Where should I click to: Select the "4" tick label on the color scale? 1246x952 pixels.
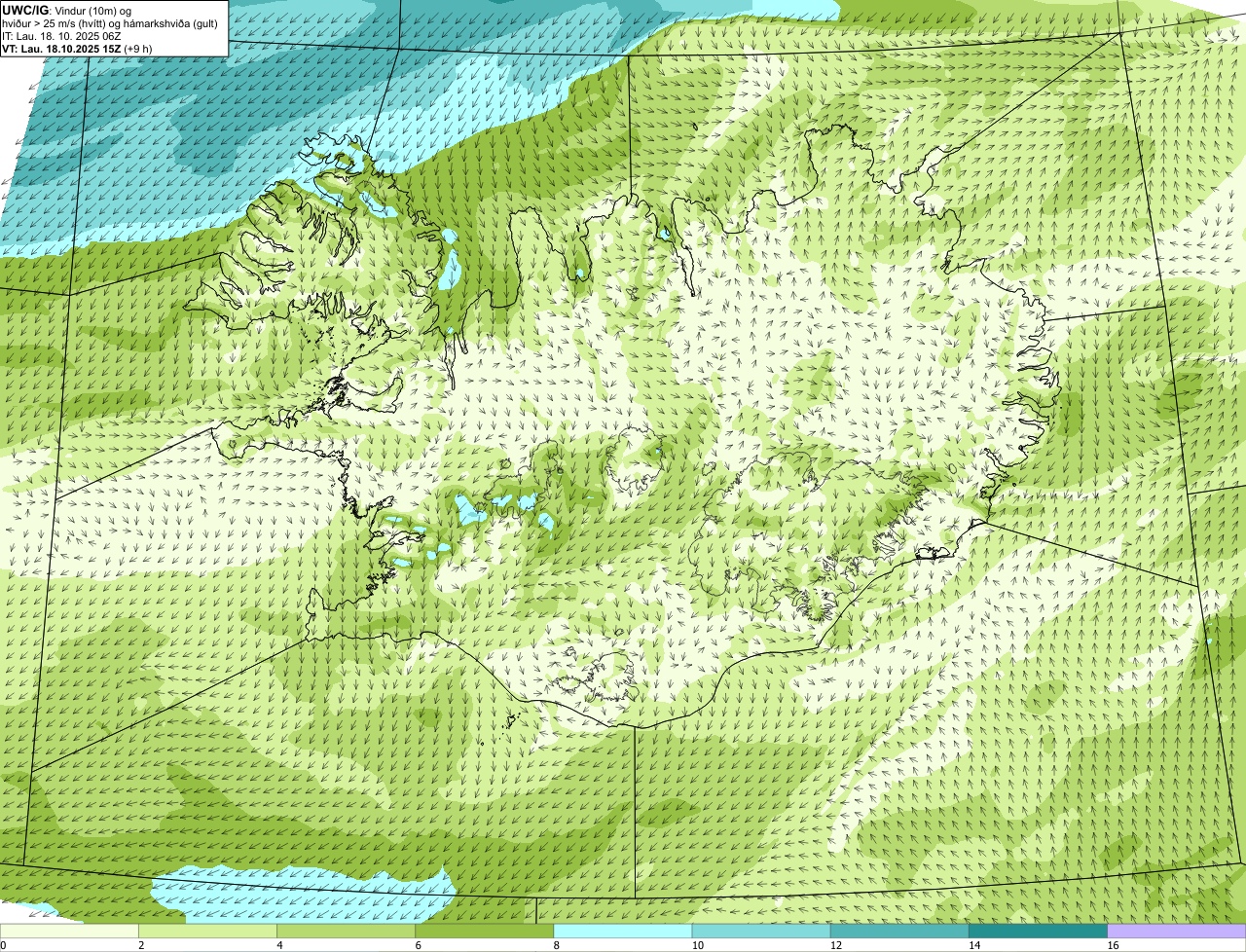[x=279, y=945]
